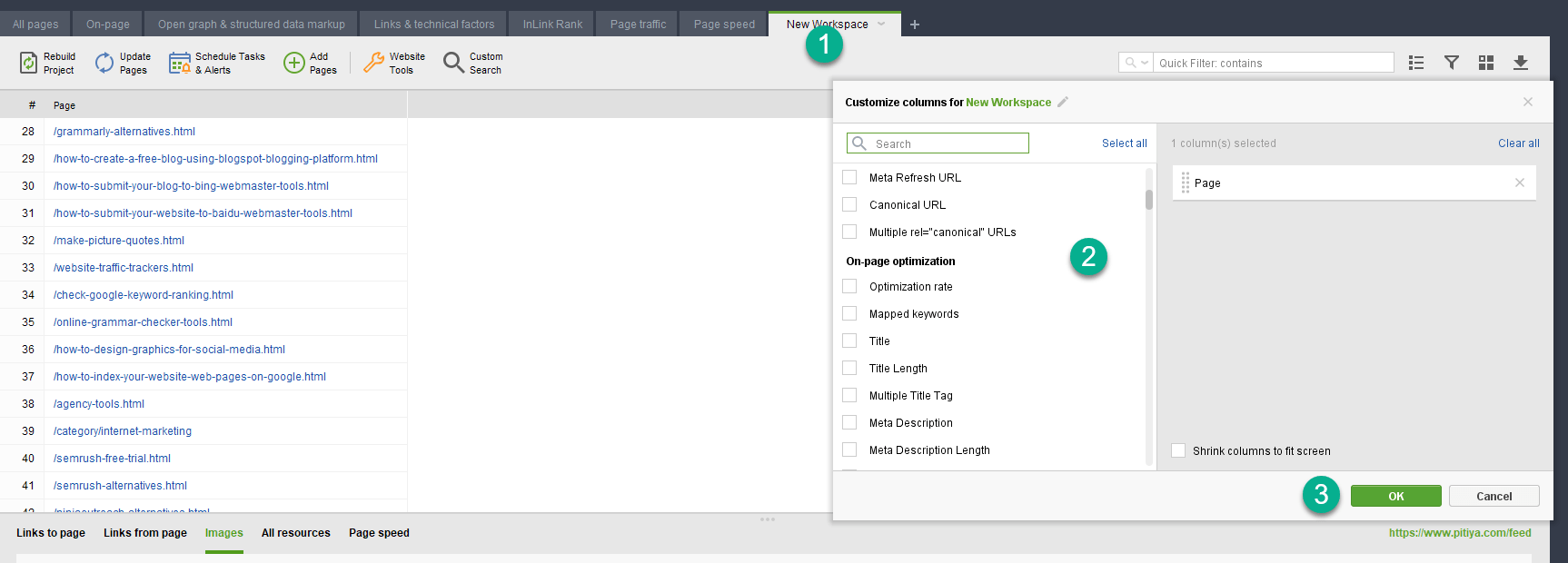Select /semrush-free-trial.html row
Viewport: 1568px width, 563px height.
coord(203,459)
